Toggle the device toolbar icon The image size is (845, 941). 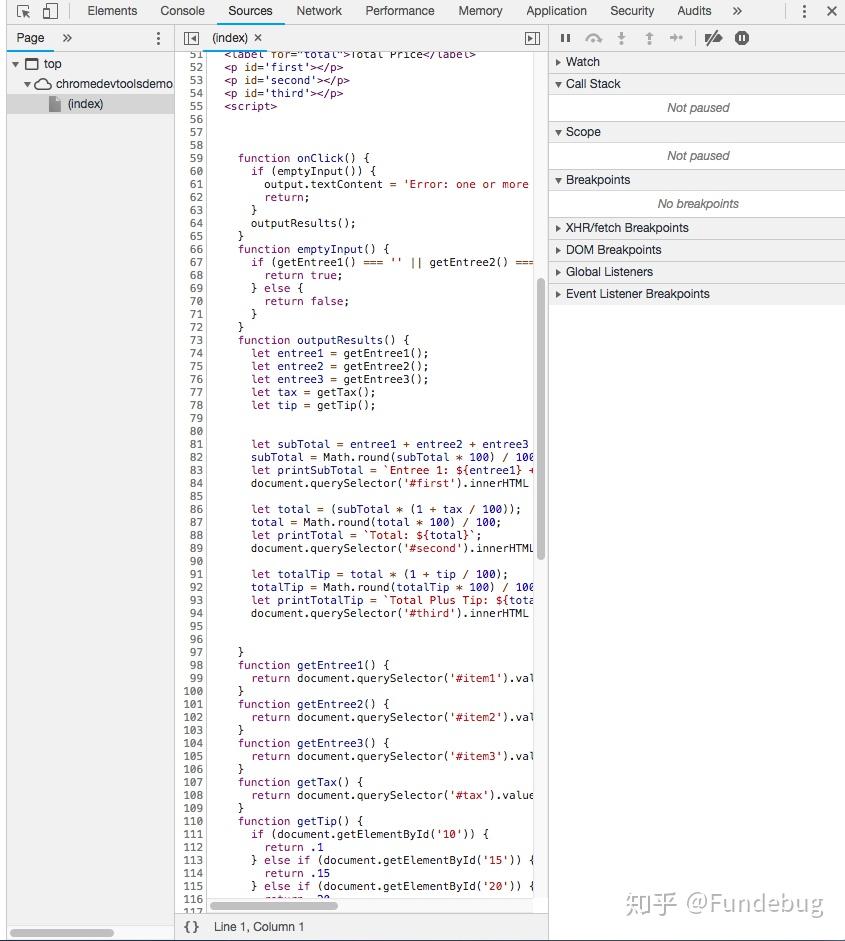pyautogui.click(x=50, y=11)
